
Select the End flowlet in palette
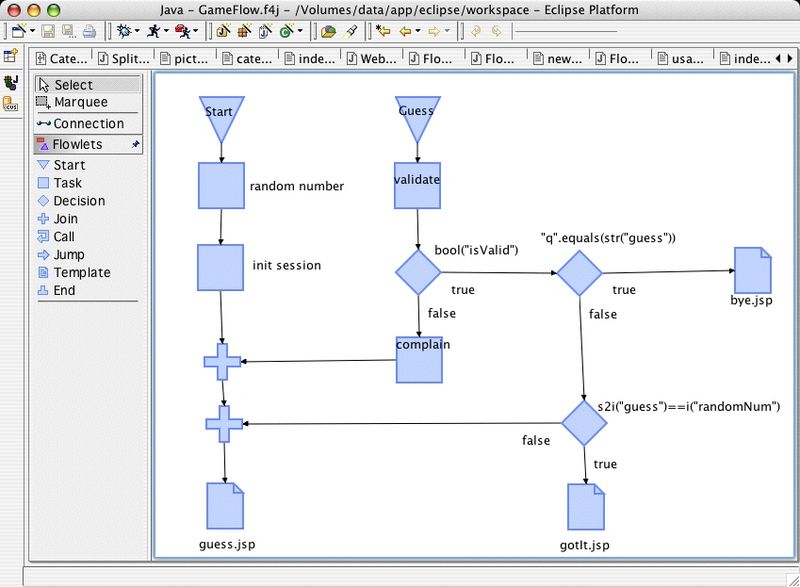click(x=64, y=291)
